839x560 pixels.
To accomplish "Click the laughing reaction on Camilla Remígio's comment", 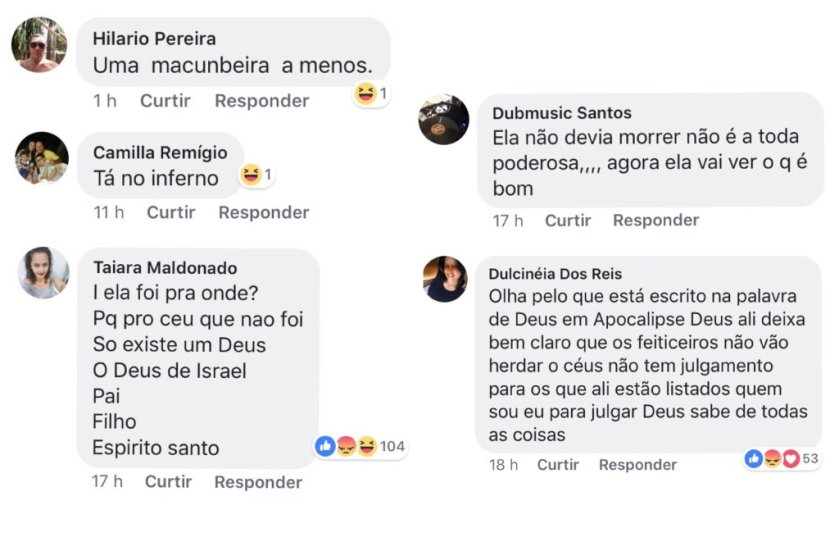I will pyautogui.click(x=251, y=175).
